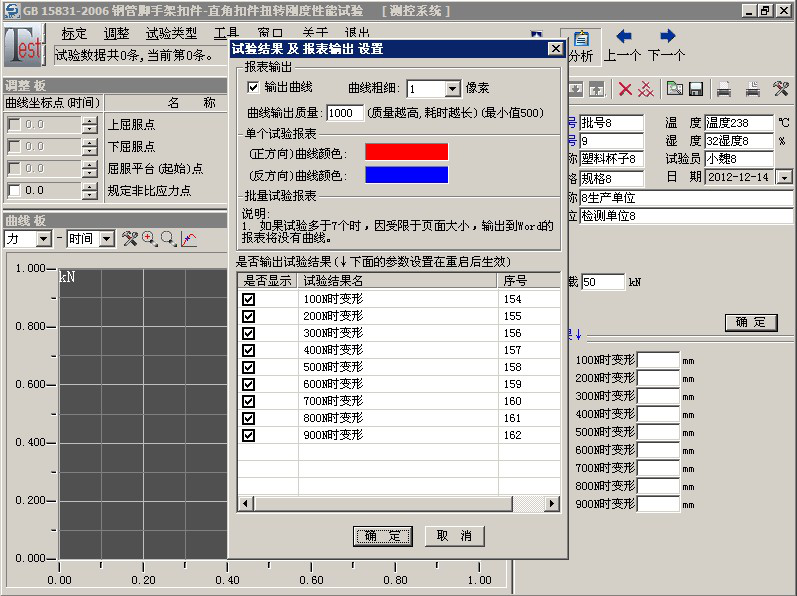Expand the 力 axis dropdown

[x=43, y=239]
